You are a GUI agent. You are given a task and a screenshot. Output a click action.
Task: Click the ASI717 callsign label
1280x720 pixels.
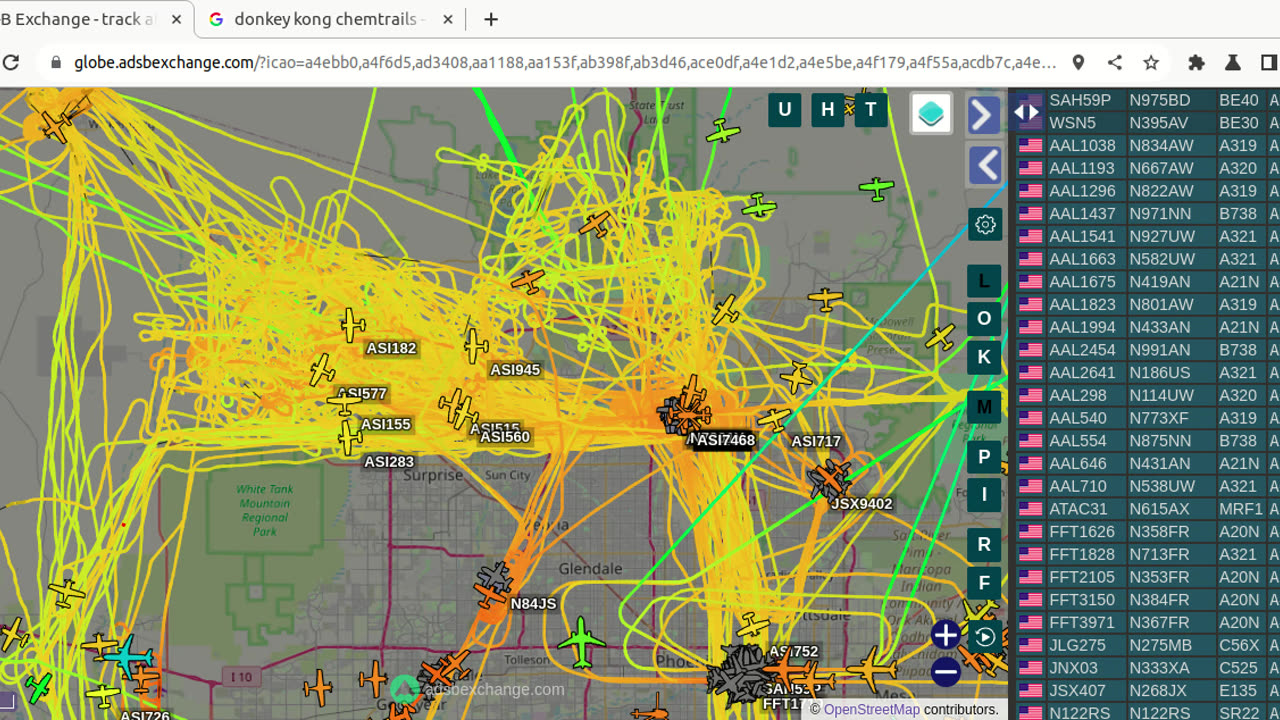(x=816, y=441)
